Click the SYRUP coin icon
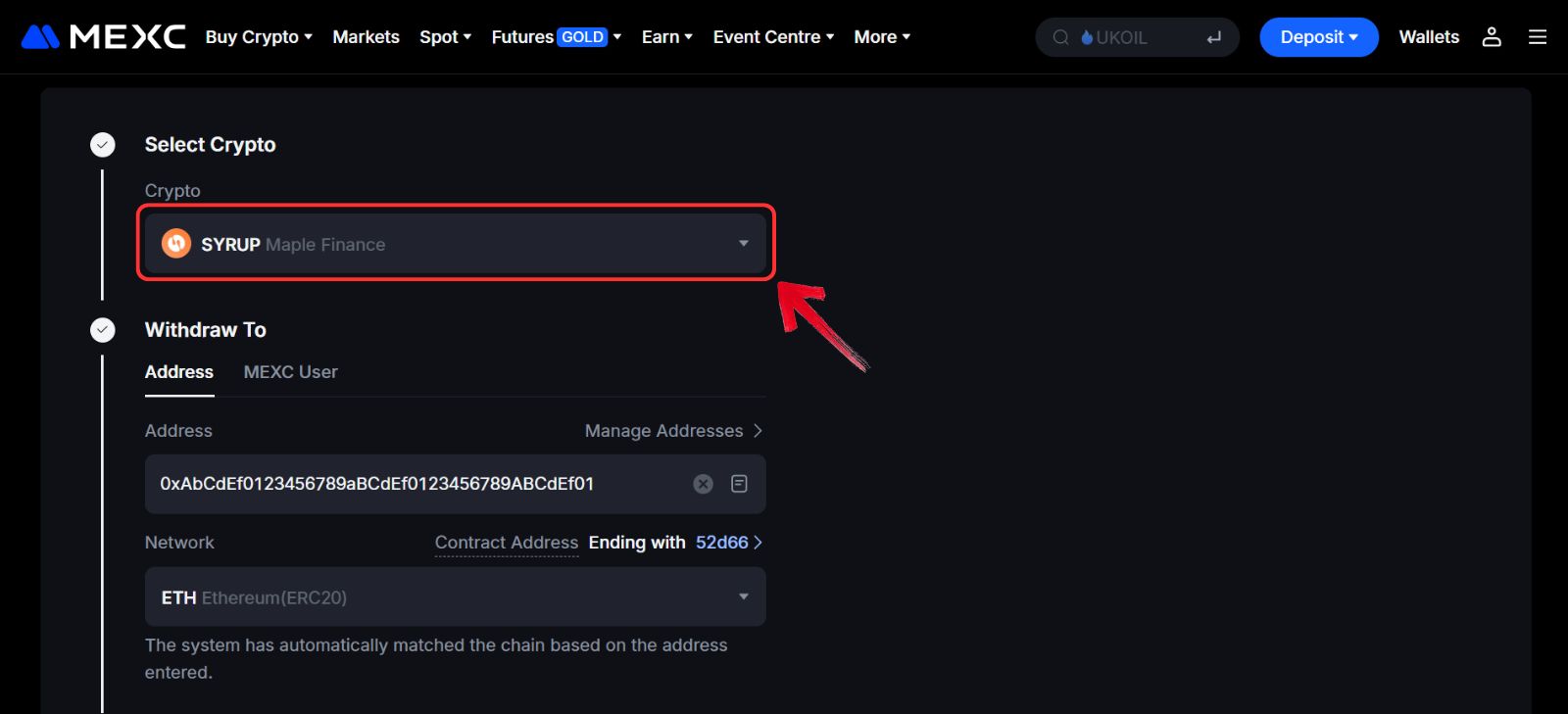Screen dimensions: 1568x714 (176, 243)
